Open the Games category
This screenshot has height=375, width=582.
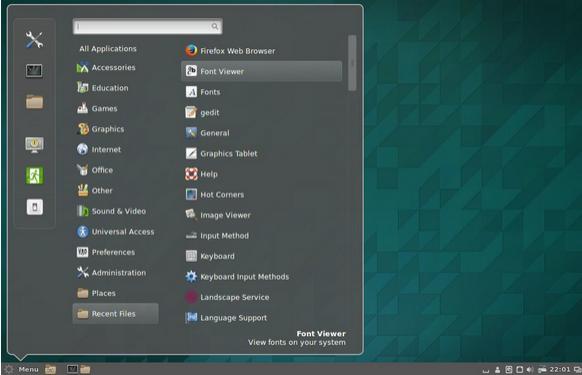[x=116, y=108]
